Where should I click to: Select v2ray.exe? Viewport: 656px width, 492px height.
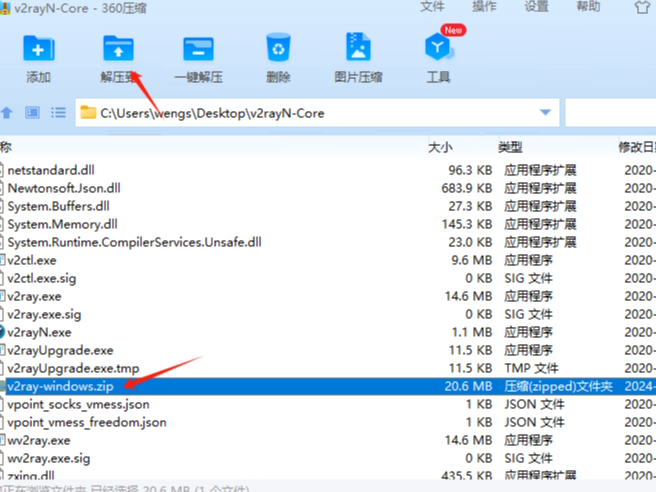(x=34, y=296)
